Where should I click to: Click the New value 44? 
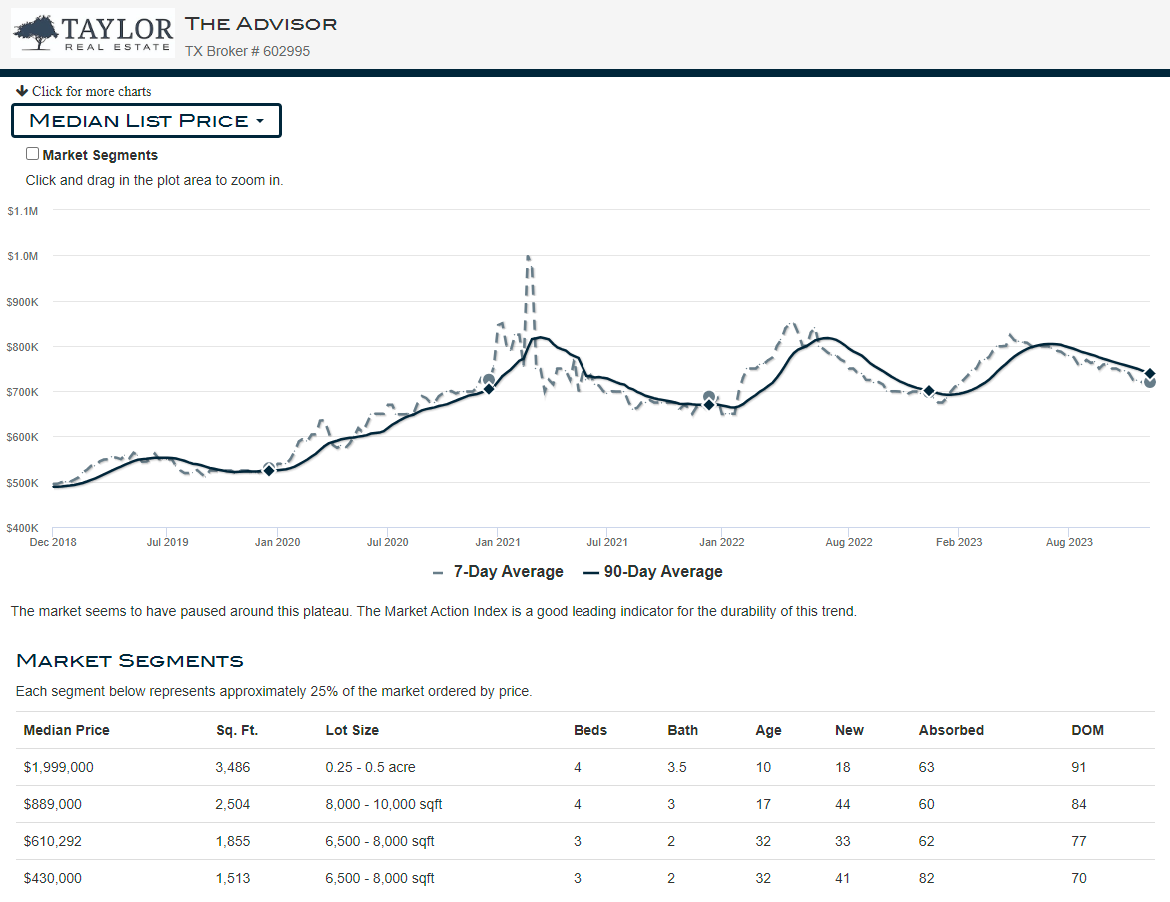(842, 804)
